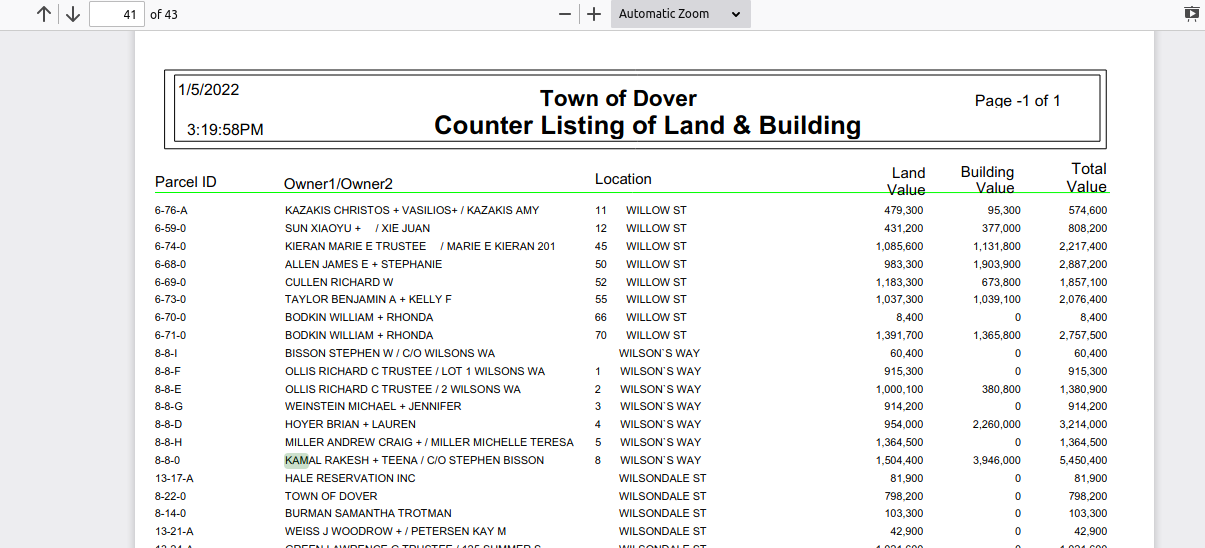Select HOYER BRIAN + LAUREN
This screenshot has width=1205, height=548.
coord(350,425)
